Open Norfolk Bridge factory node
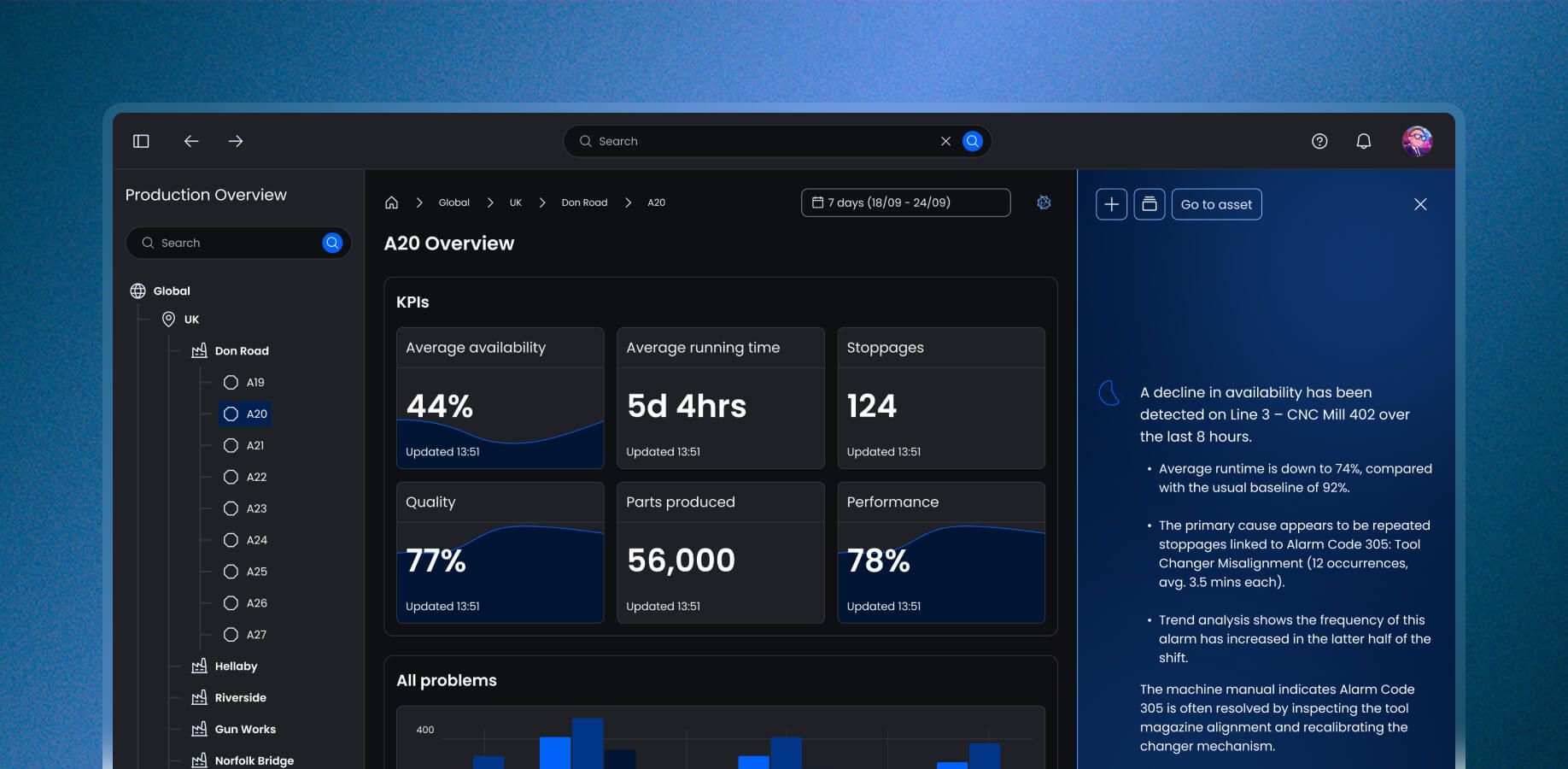Image resolution: width=1568 pixels, height=769 pixels. (x=254, y=760)
